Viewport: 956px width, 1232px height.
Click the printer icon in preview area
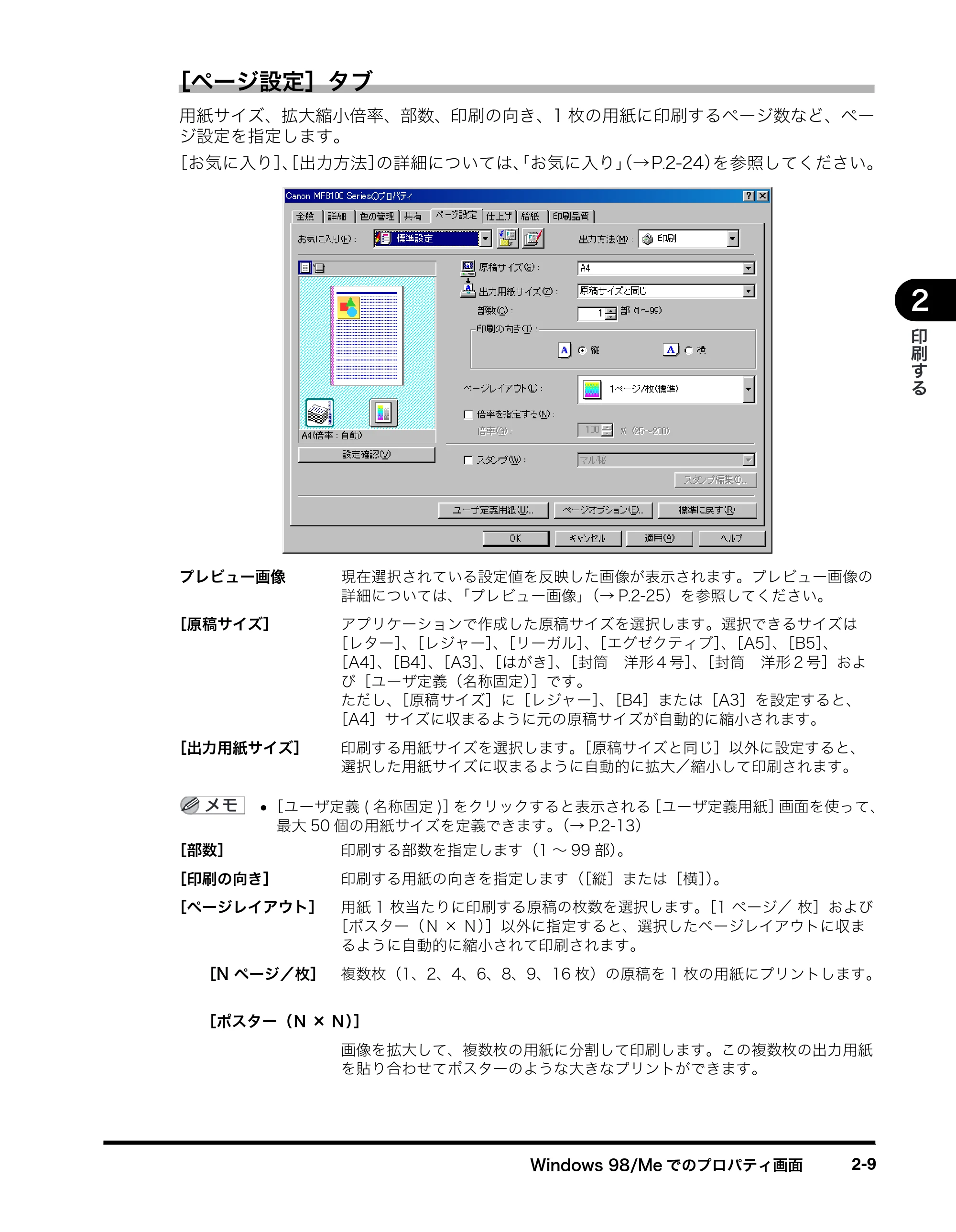pos(319,413)
